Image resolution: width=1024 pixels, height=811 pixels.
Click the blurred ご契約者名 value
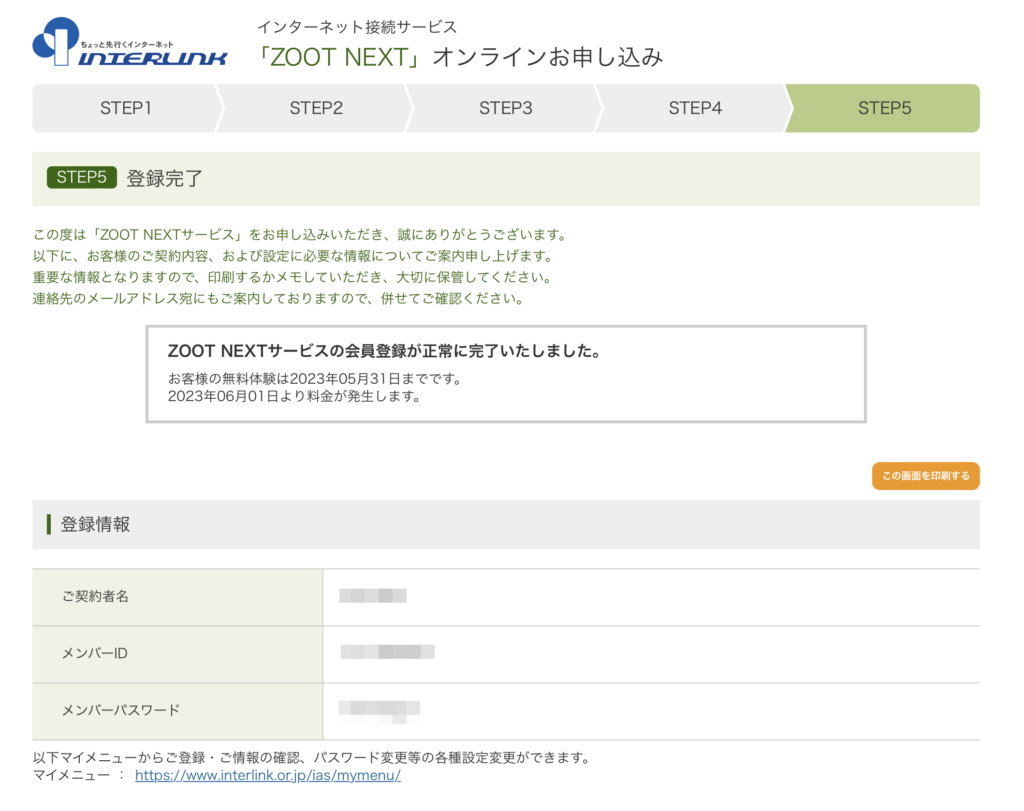373,596
